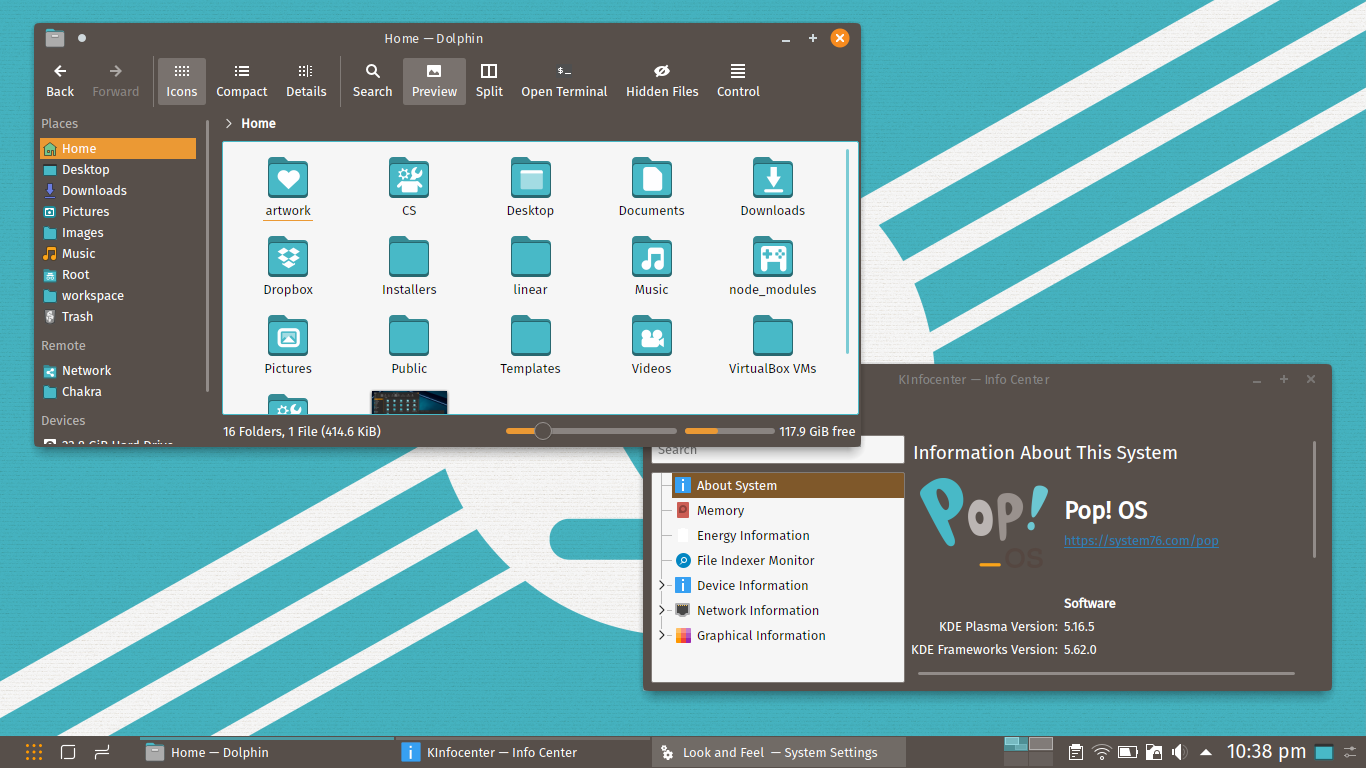This screenshot has width=1366, height=768.
Task: Open volume speaker tray icon
Action: (x=1180, y=752)
